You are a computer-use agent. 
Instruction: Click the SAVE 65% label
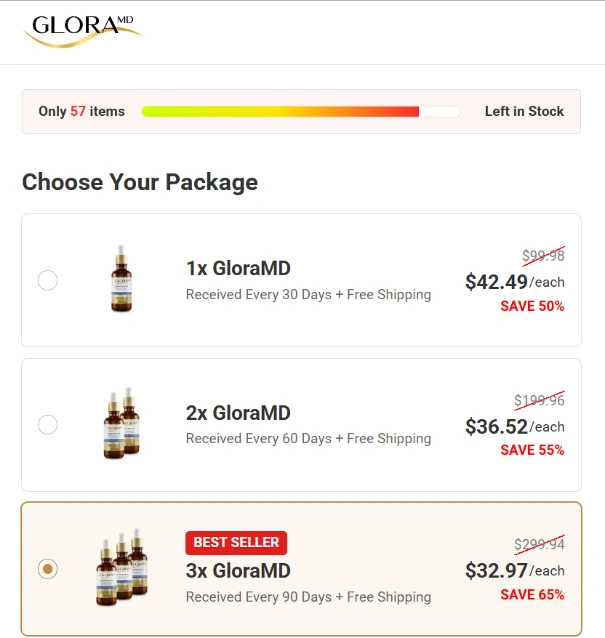532,595
